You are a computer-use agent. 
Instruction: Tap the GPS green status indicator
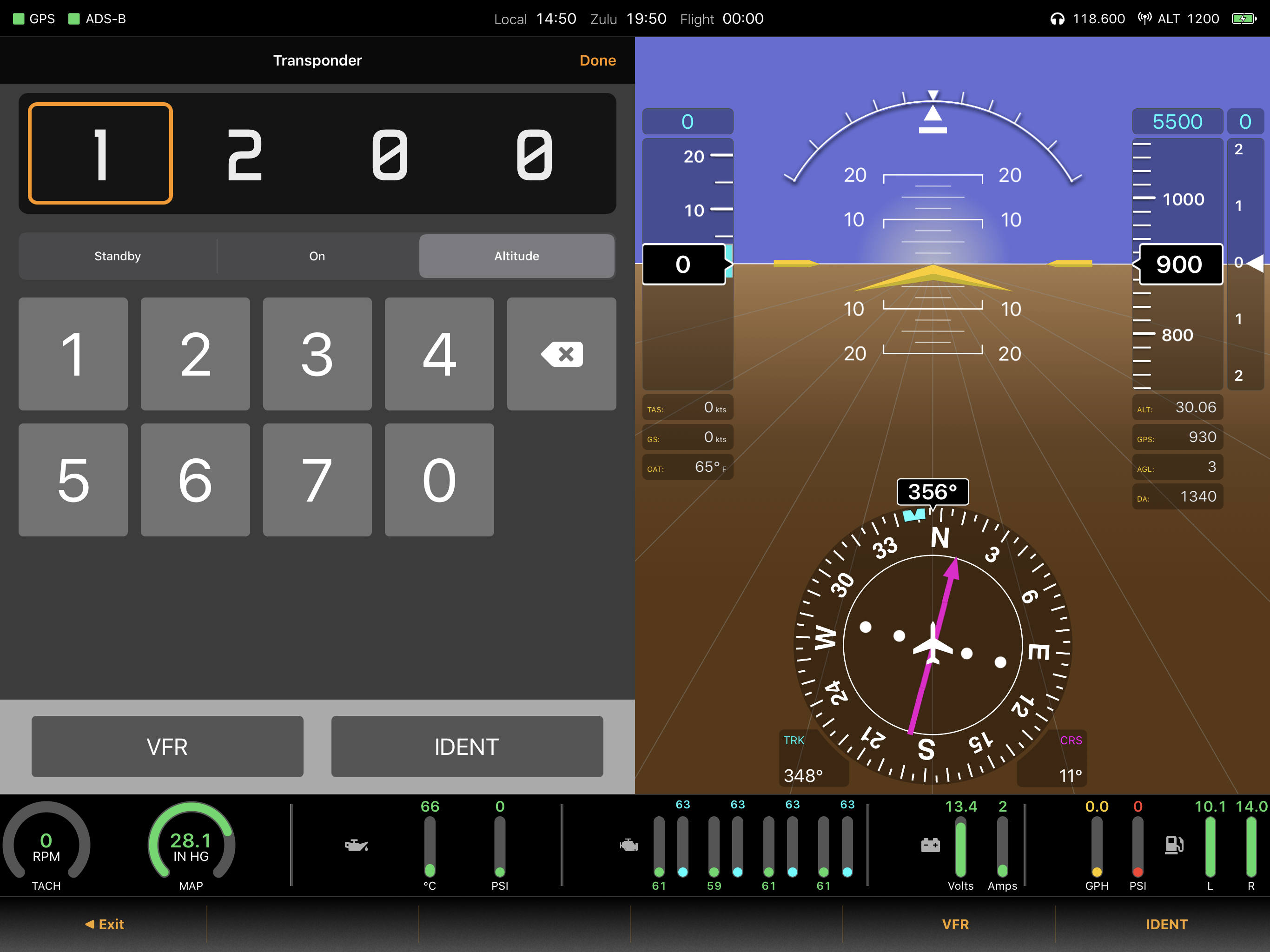pyautogui.click(x=19, y=19)
